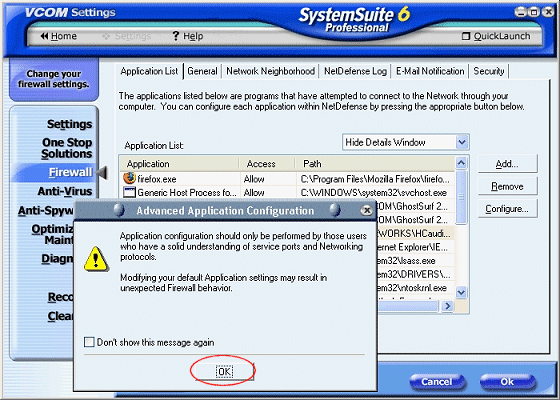The image size is (560, 400).
Task: Click the blue Ok button
Action: coord(507,382)
